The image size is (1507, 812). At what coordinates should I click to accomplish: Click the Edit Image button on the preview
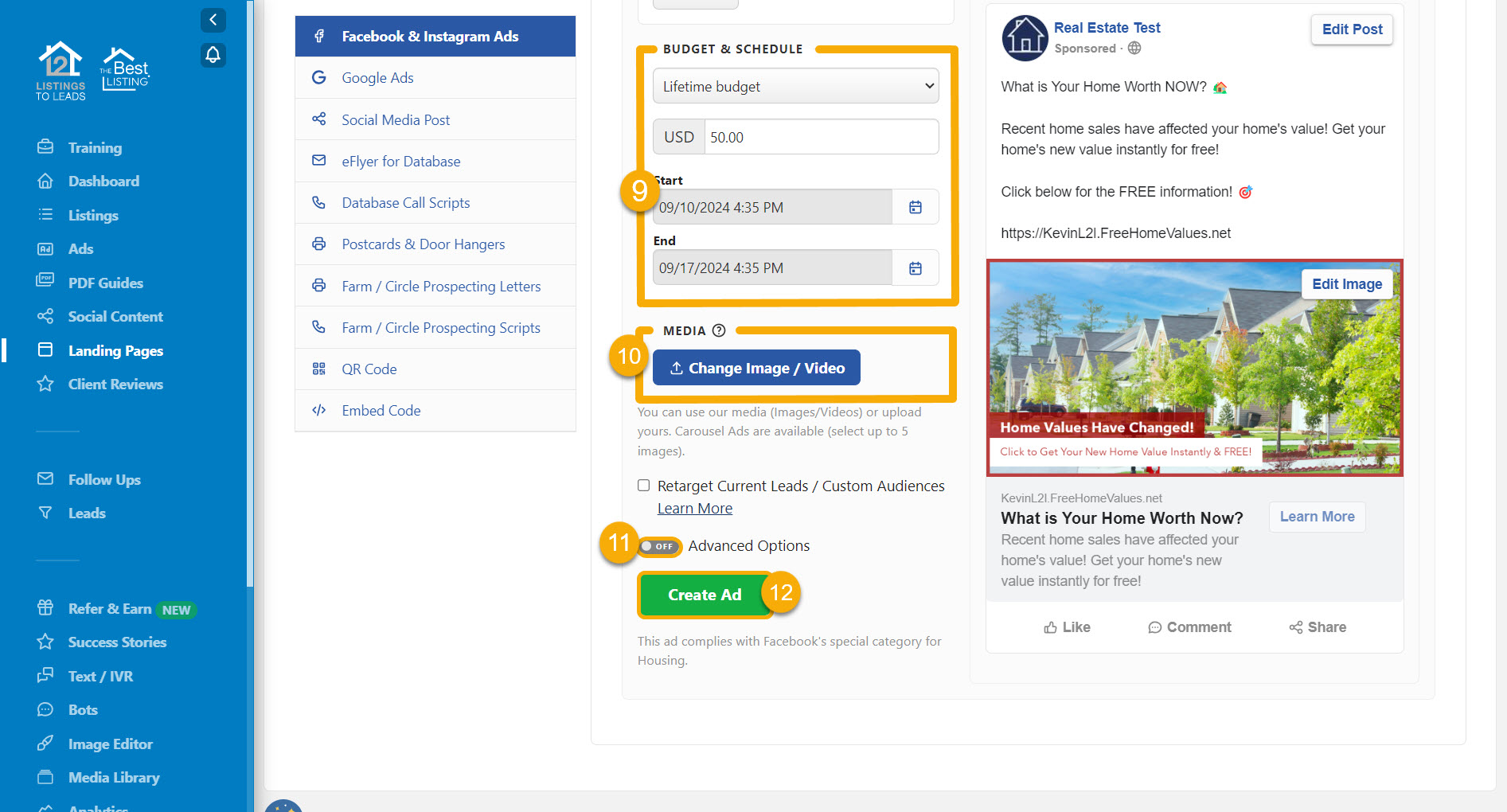tap(1347, 283)
